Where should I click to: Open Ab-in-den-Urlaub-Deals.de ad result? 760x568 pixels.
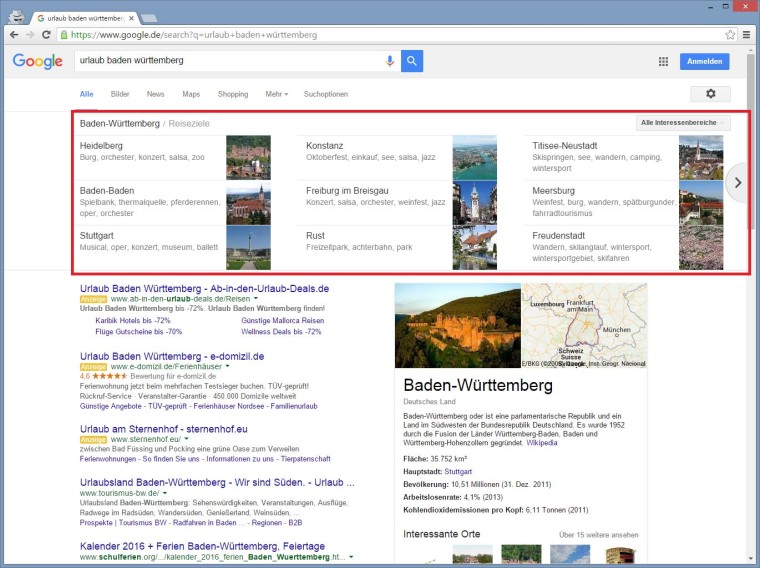[x=205, y=288]
